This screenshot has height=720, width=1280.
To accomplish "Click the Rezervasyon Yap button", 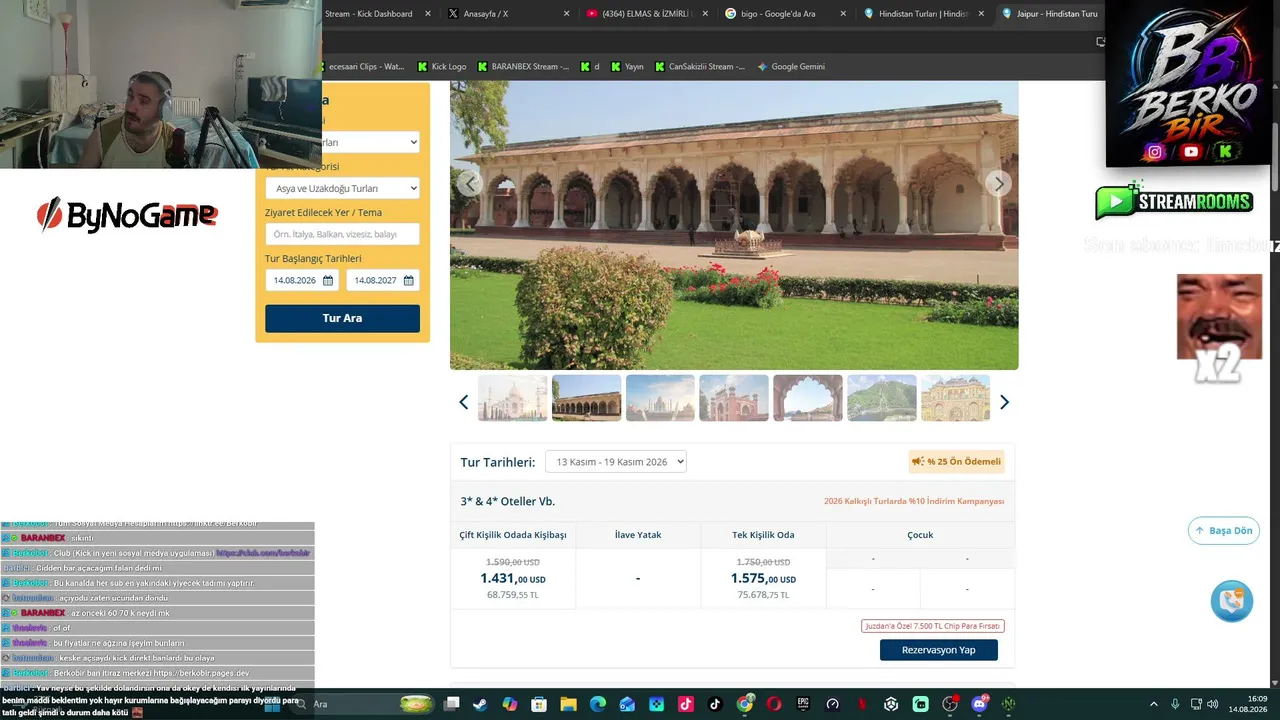I will point(939,650).
